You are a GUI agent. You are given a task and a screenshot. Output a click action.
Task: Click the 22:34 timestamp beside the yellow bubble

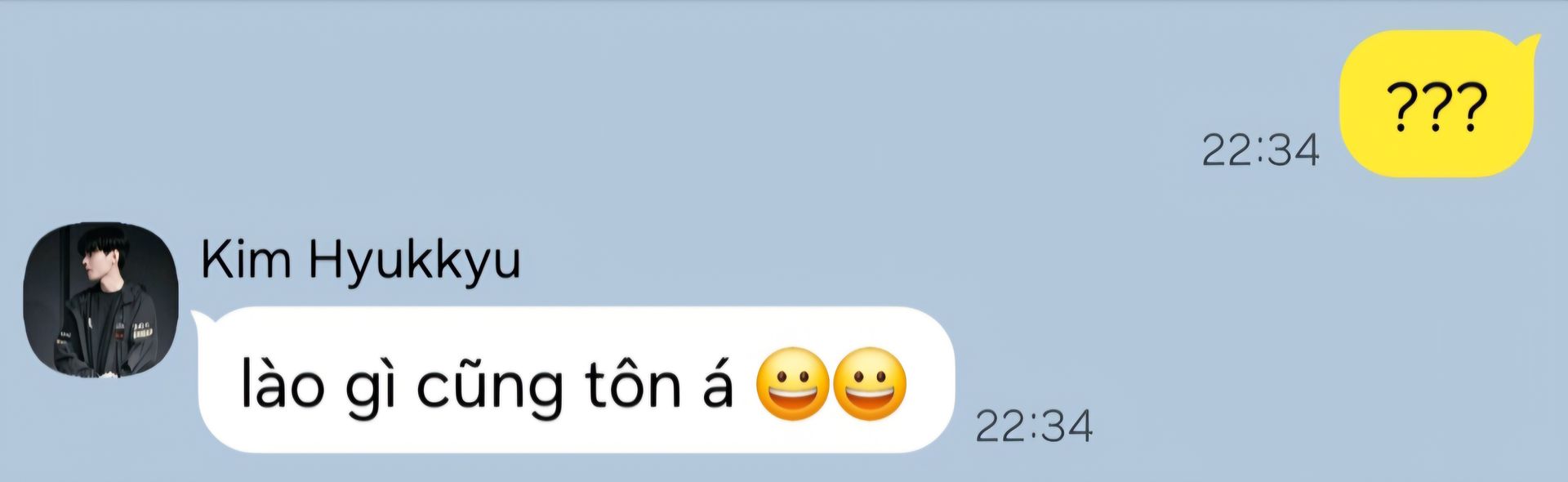(1260, 150)
